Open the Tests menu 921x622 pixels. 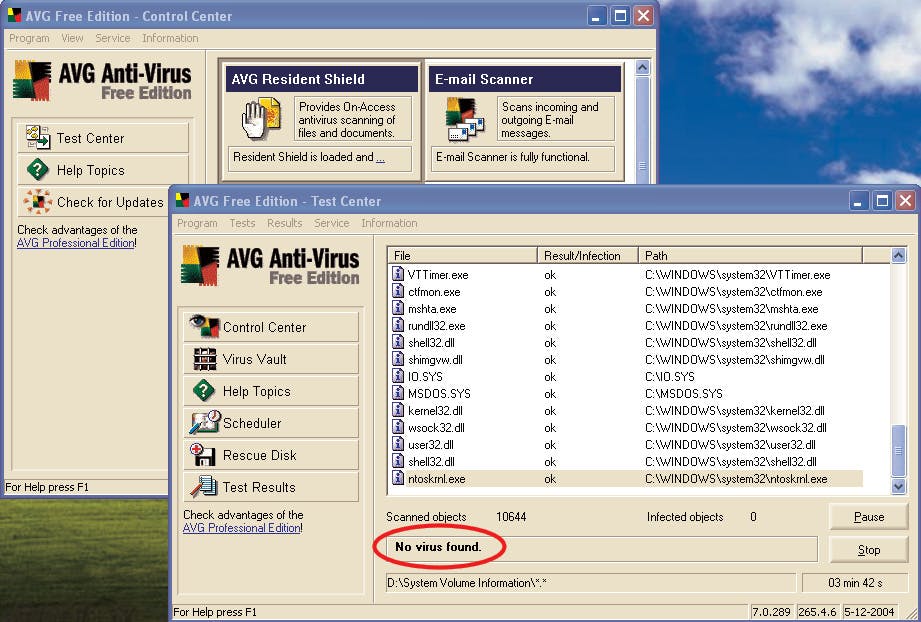[x=242, y=223]
